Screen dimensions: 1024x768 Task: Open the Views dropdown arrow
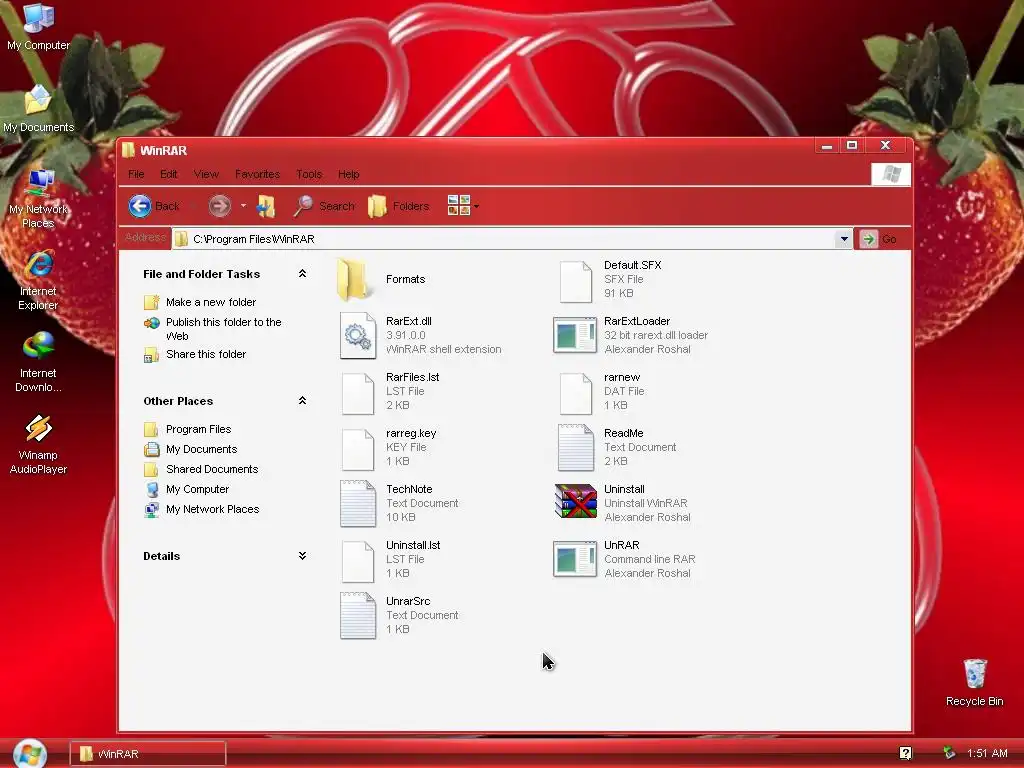477,206
